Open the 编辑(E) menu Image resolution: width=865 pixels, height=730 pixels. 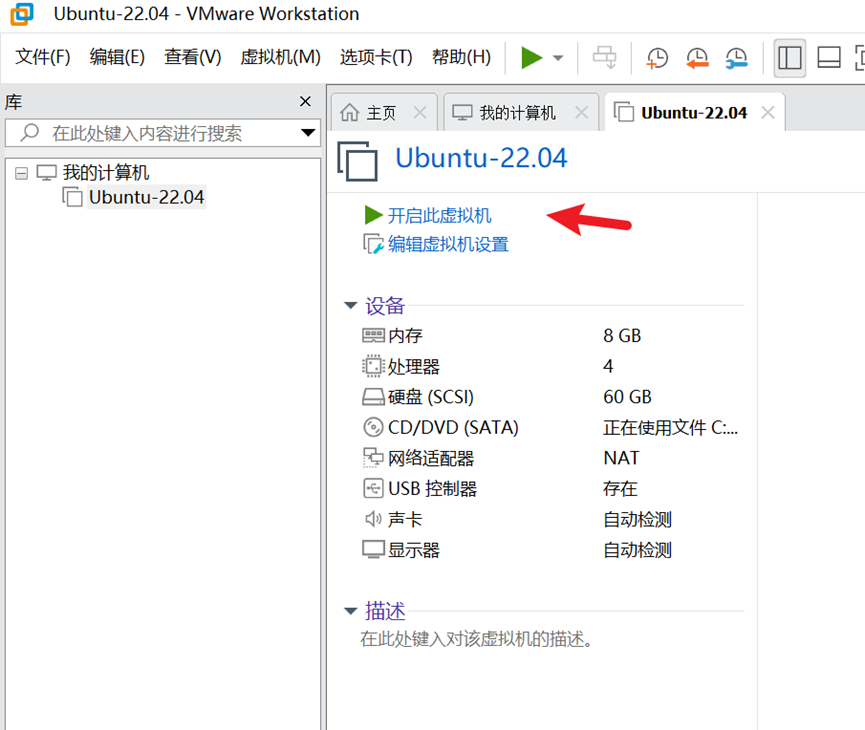(x=117, y=57)
